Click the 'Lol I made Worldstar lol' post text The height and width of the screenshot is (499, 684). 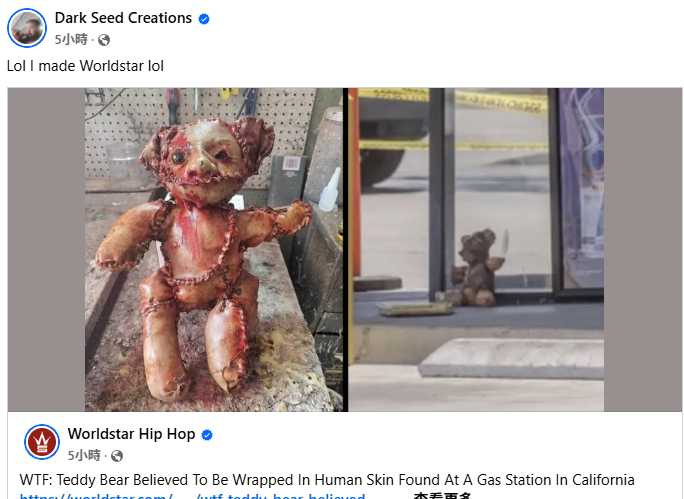click(86, 66)
